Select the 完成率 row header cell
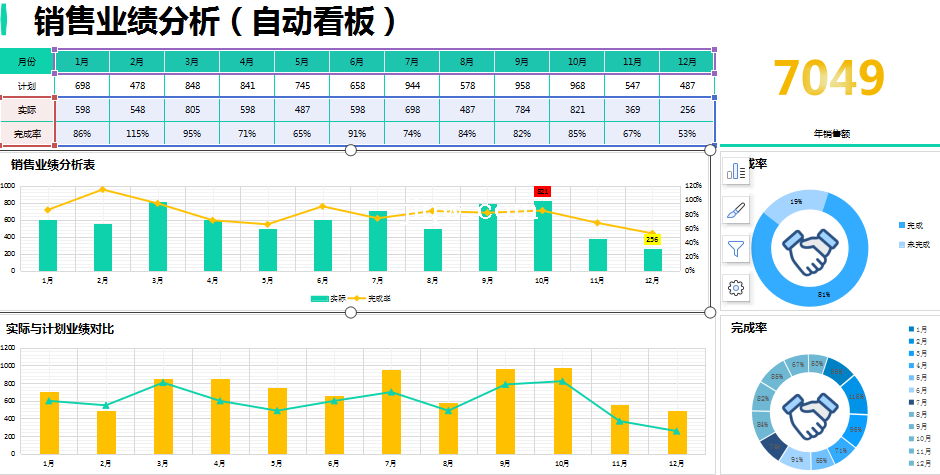 (26, 133)
